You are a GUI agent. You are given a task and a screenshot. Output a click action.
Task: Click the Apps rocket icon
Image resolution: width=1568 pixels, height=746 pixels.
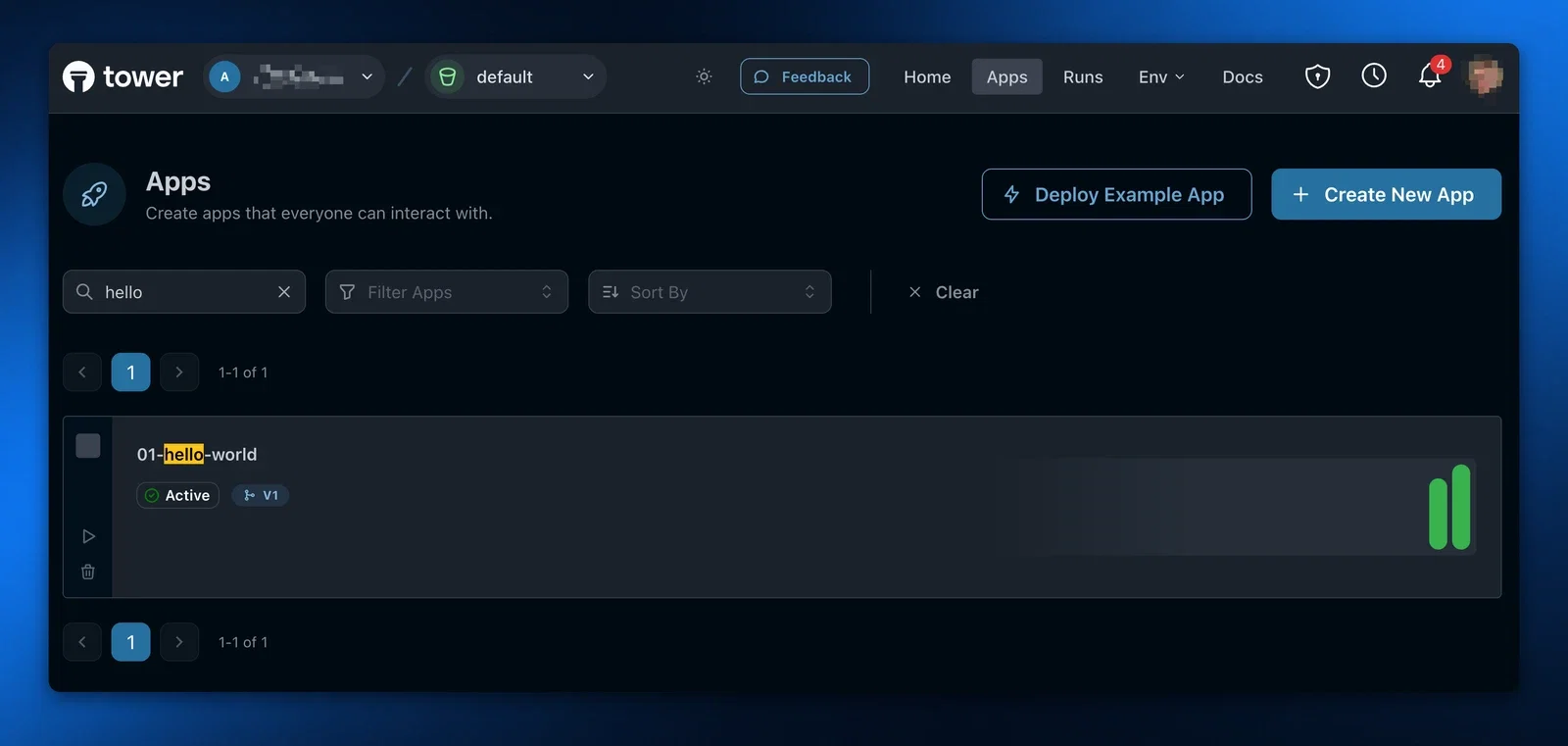point(94,194)
